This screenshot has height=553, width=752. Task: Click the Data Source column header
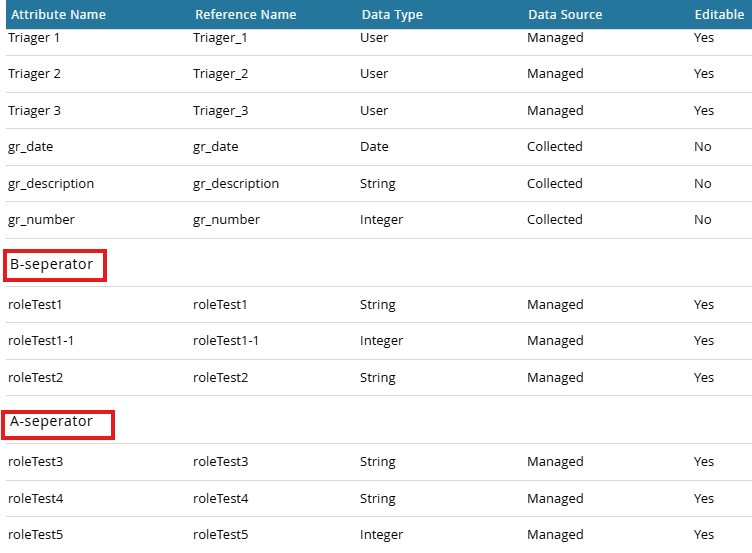pos(565,15)
